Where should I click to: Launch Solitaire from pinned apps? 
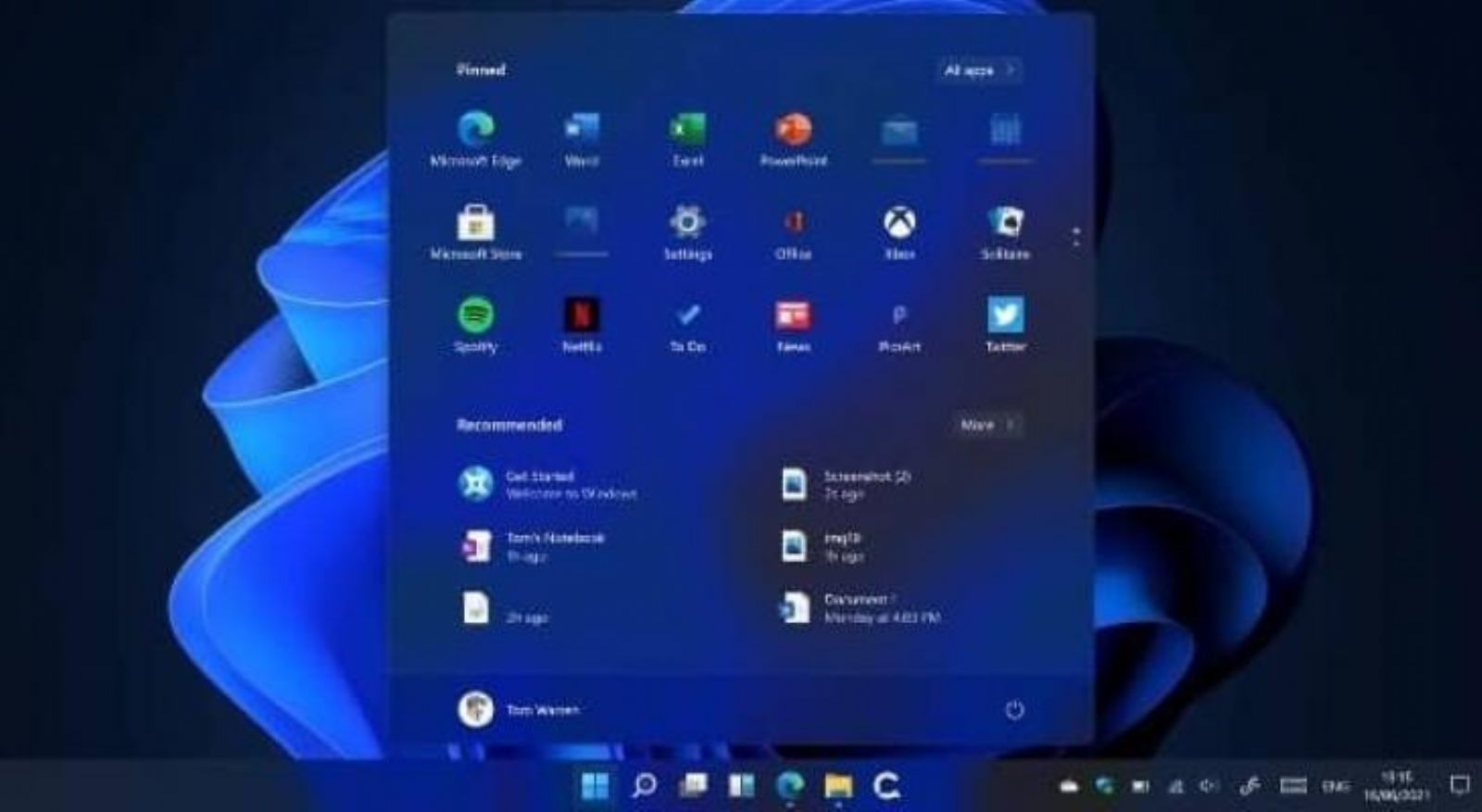(x=1005, y=232)
